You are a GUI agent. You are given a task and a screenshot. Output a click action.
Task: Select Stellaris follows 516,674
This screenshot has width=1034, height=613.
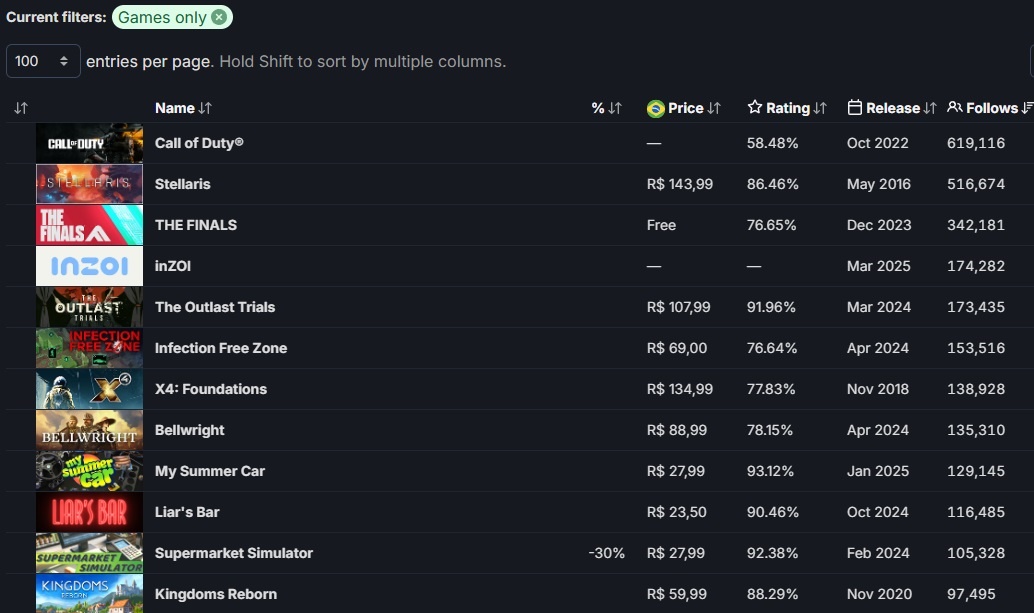pos(976,184)
